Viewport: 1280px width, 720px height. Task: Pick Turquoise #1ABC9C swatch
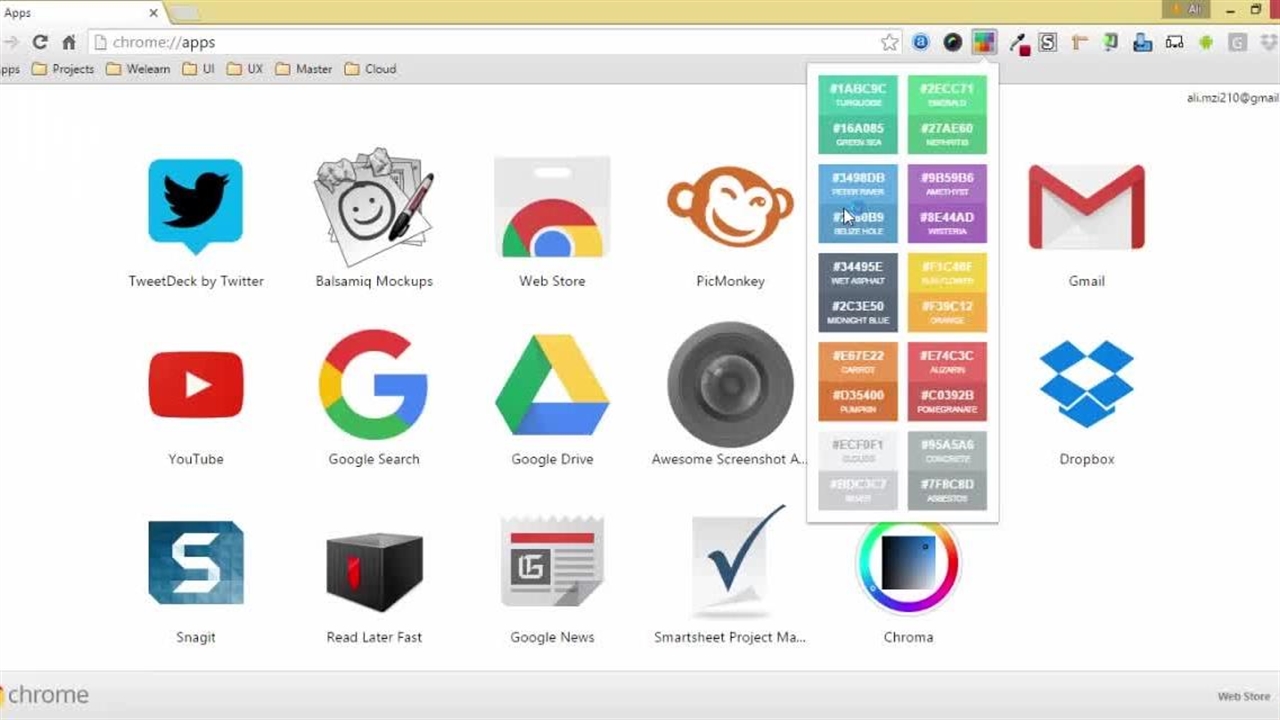[858, 95]
